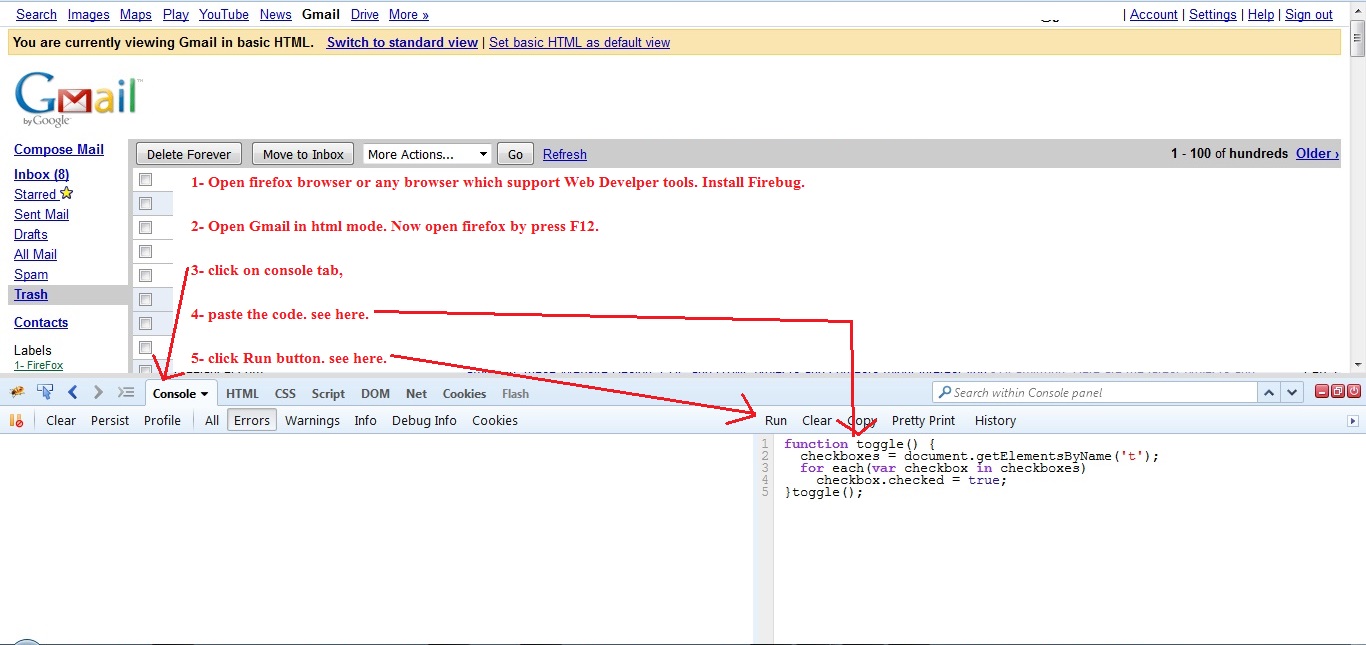
Task: Select the Cookies tab in Firebug
Action: pos(464,394)
